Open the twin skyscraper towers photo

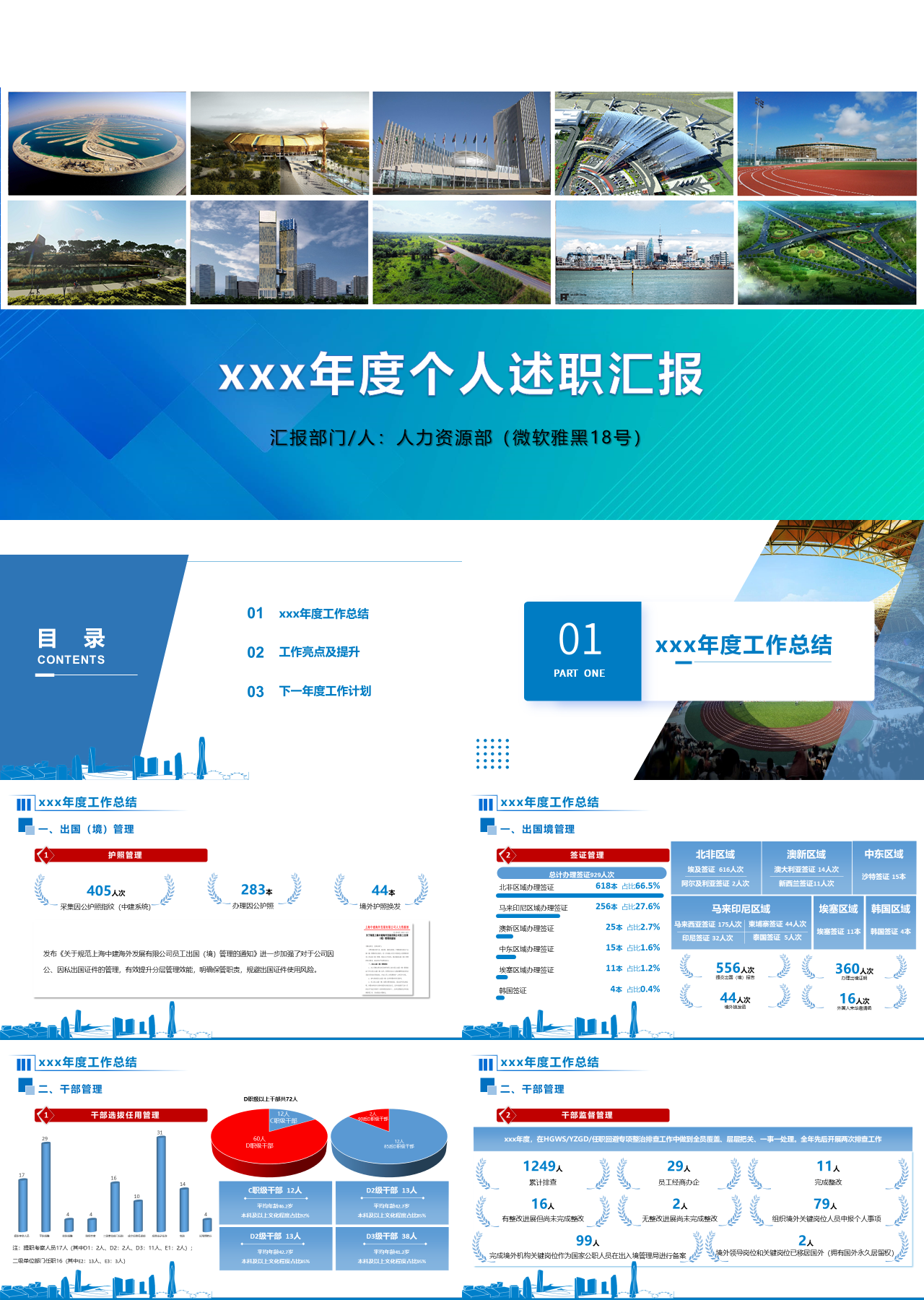(279, 253)
